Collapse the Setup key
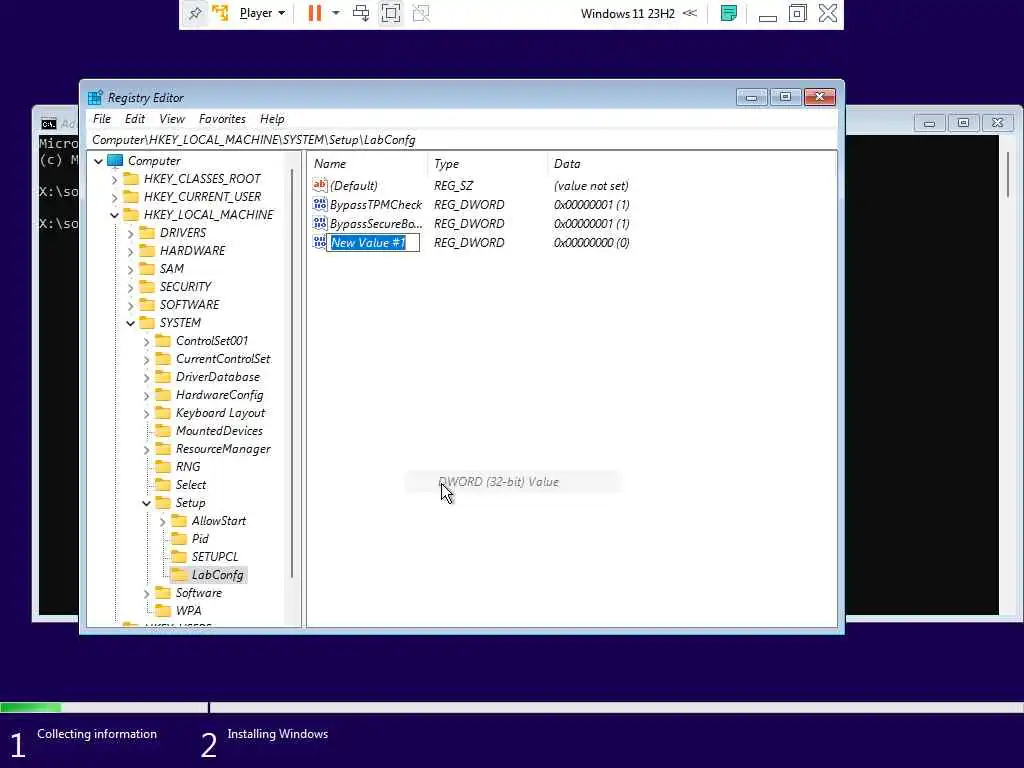Screen dimensions: 1024x768 [146, 503]
